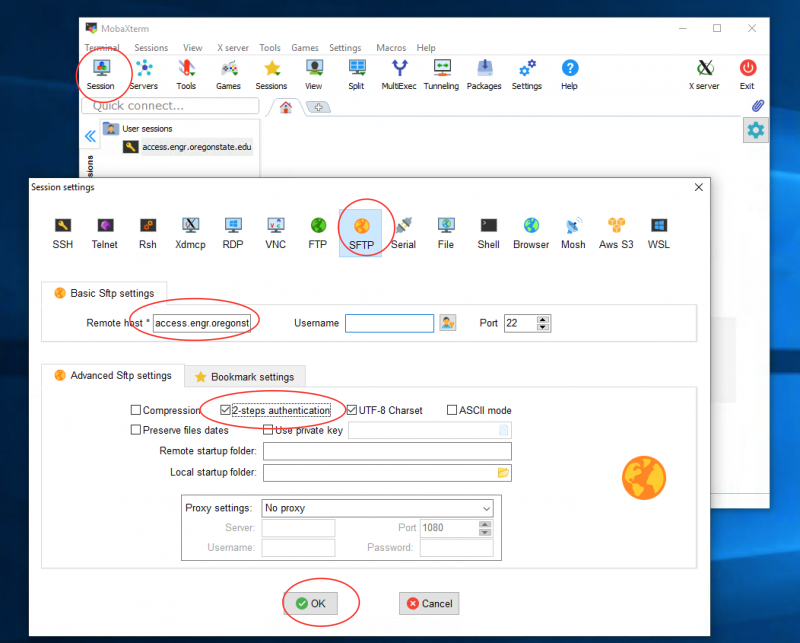Choose the SSH session type
This screenshot has width=800, height=643.
coord(62,231)
